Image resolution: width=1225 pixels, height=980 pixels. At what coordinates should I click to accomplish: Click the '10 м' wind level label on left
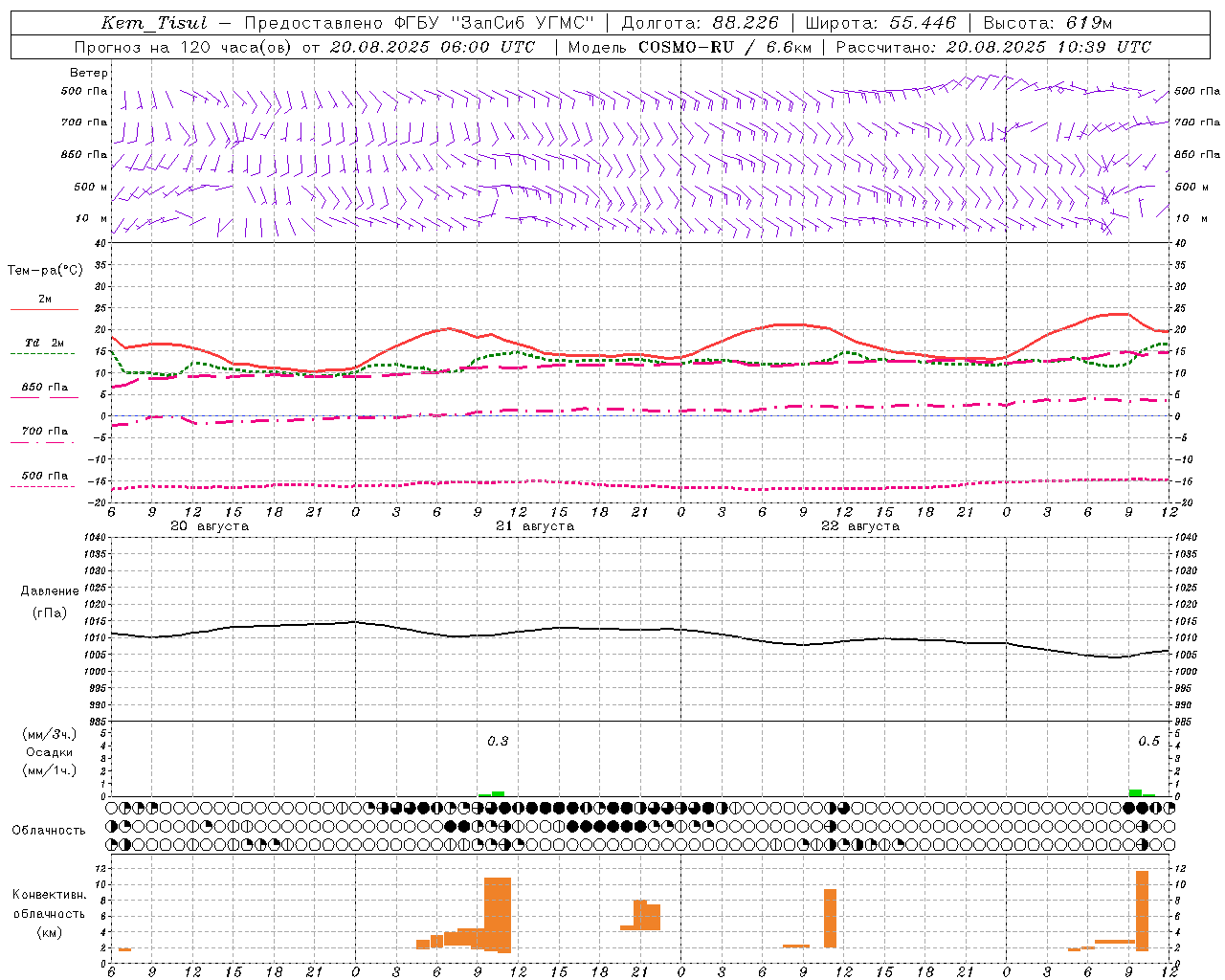(92, 218)
